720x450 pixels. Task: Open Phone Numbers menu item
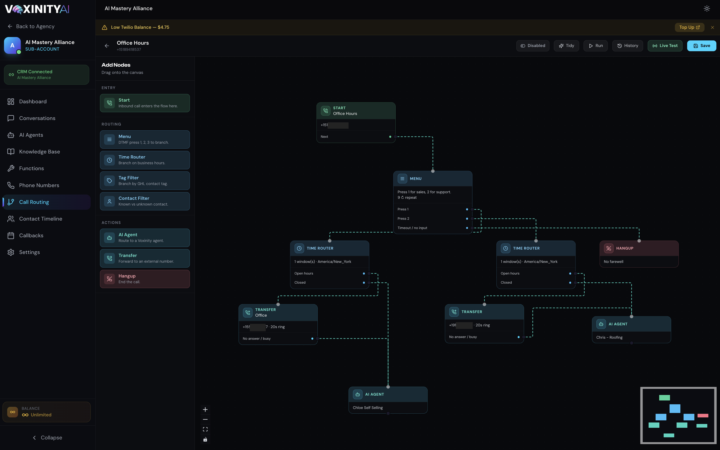(x=46, y=185)
